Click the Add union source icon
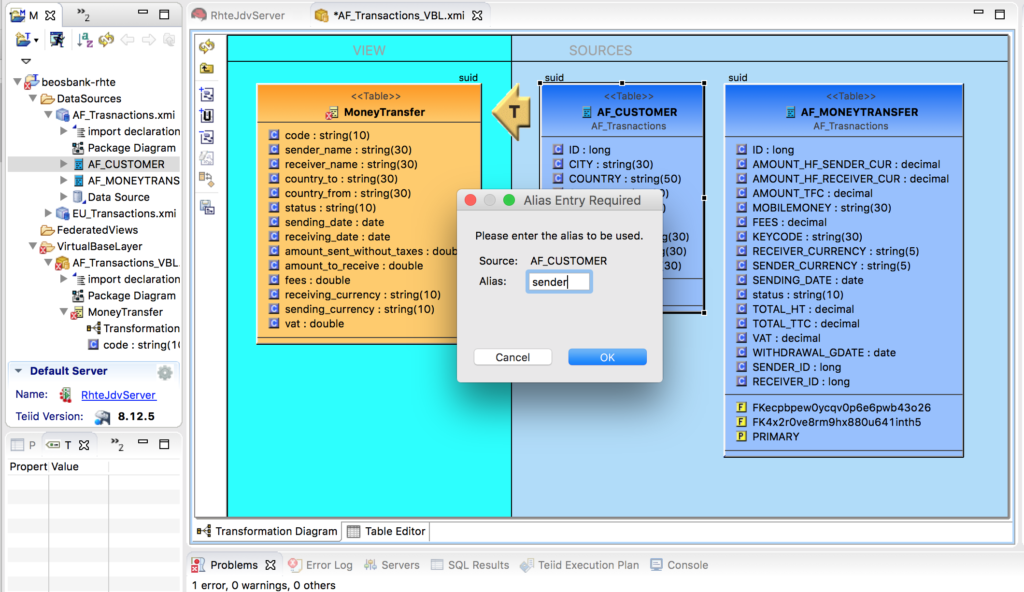Viewport: 1024px width, 592px height. pyautogui.click(x=207, y=113)
